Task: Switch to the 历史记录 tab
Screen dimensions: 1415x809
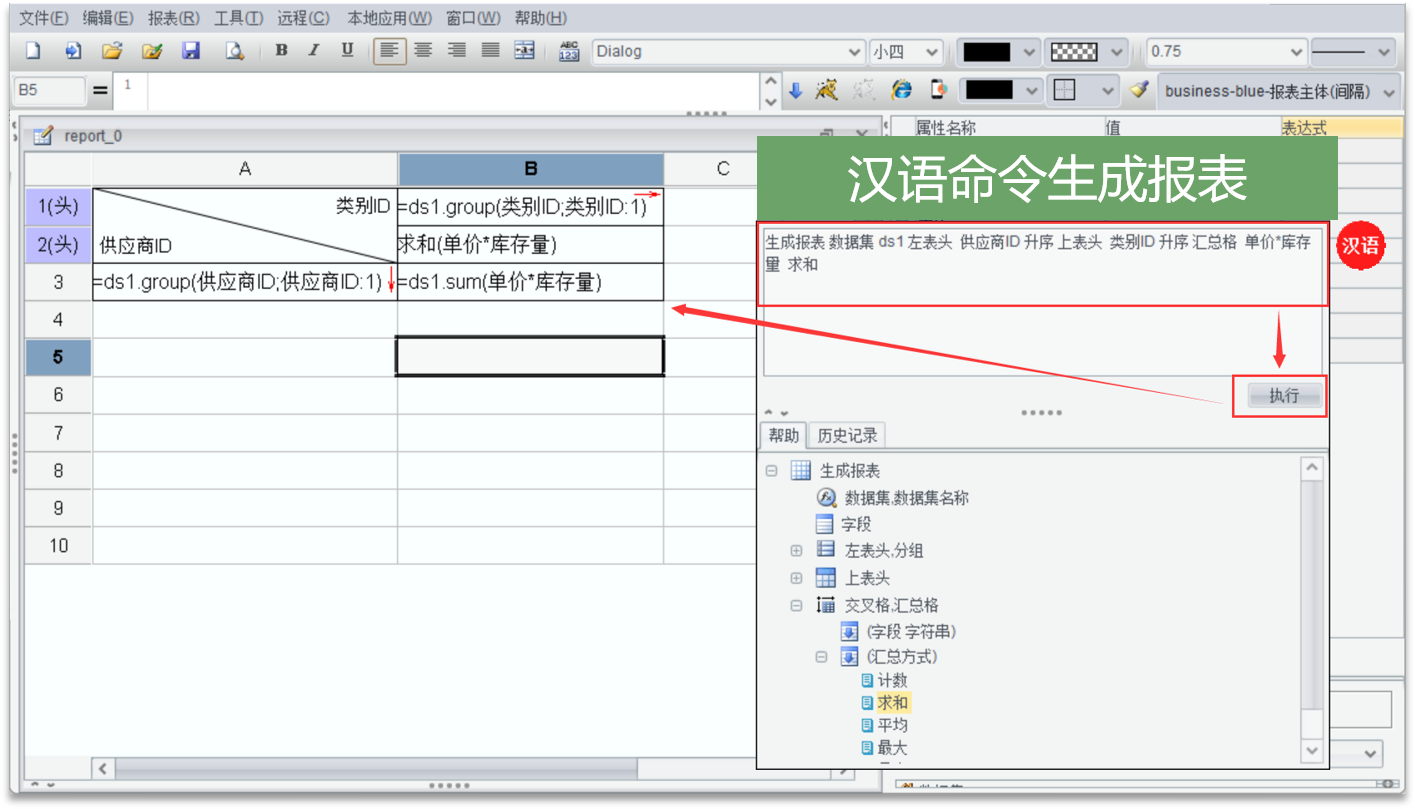Action: pos(847,435)
